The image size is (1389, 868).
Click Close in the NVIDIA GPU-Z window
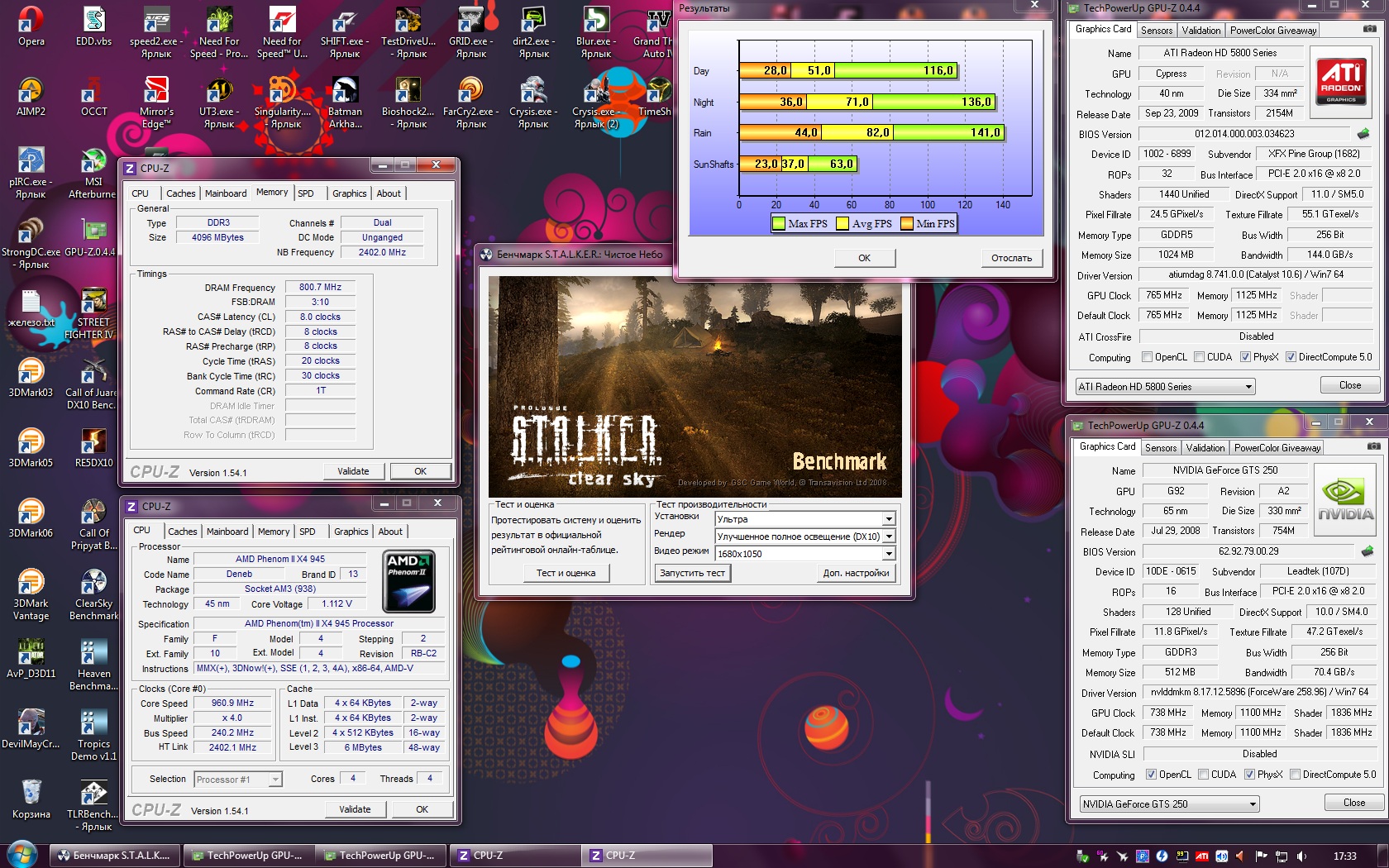coord(1354,803)
